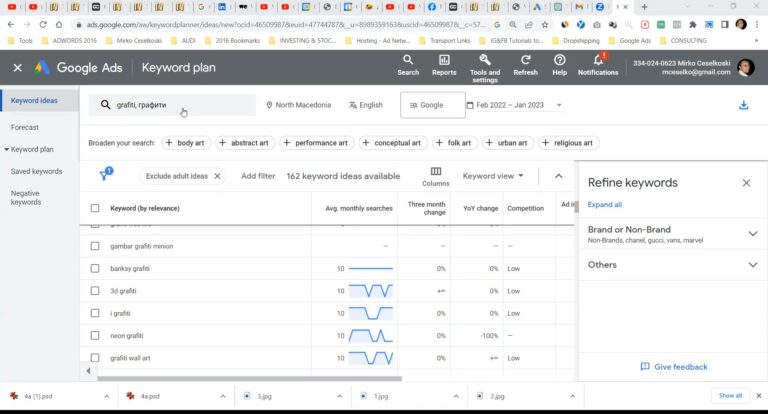This screenshot has width=768, height=414.
Task: Change North Macedonia location setting
Action: [298, 105]
